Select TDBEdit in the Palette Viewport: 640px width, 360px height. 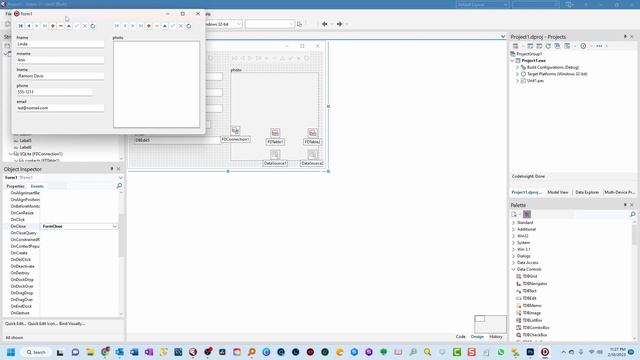tap(529, 298)
